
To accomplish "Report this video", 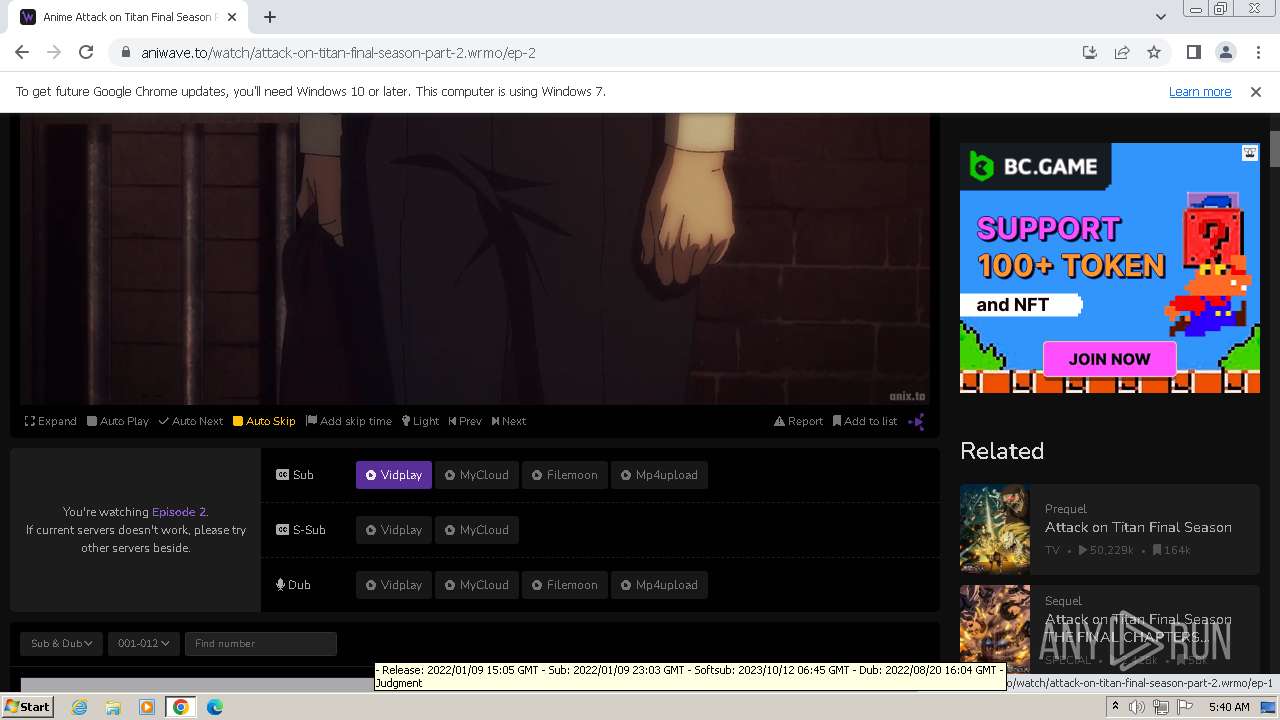I will (x=798, y=421).
